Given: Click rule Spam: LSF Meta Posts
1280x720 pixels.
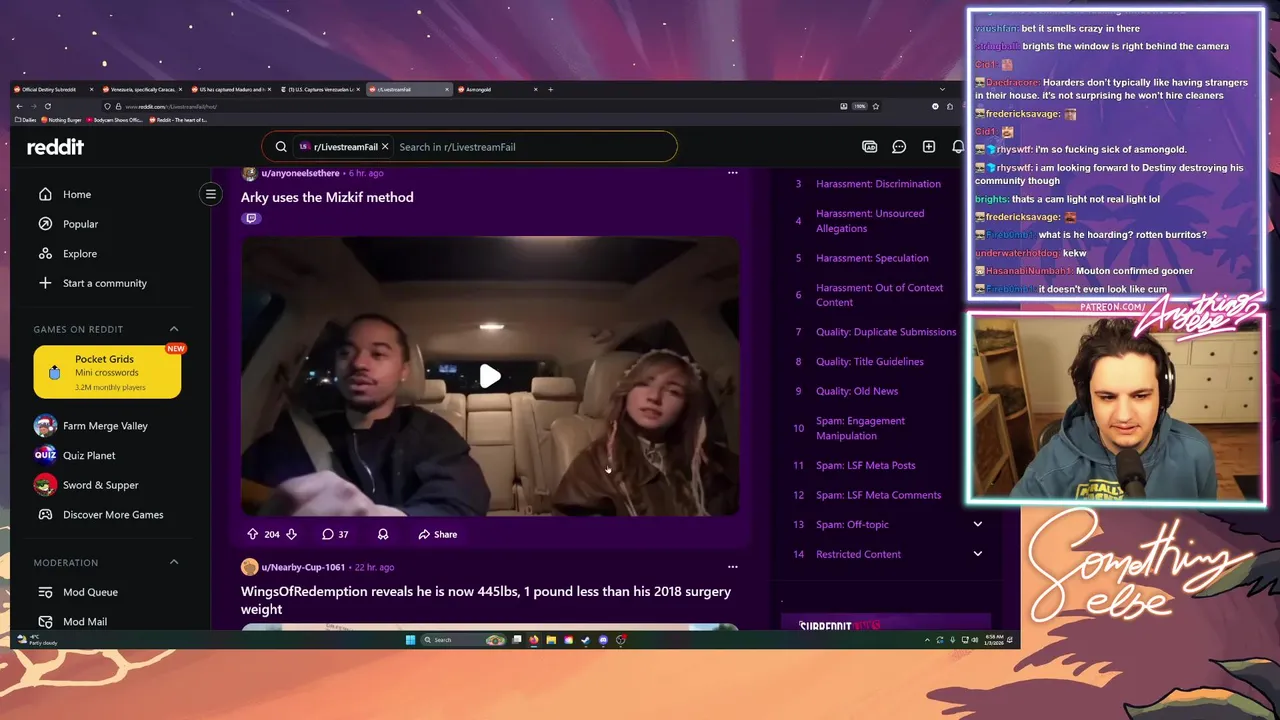Looking at the screenshot, I should (866, 465).
